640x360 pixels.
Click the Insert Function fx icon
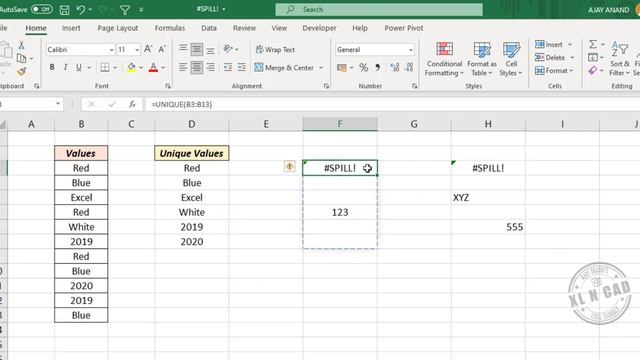pyautogui.click(x=132, y=104)
